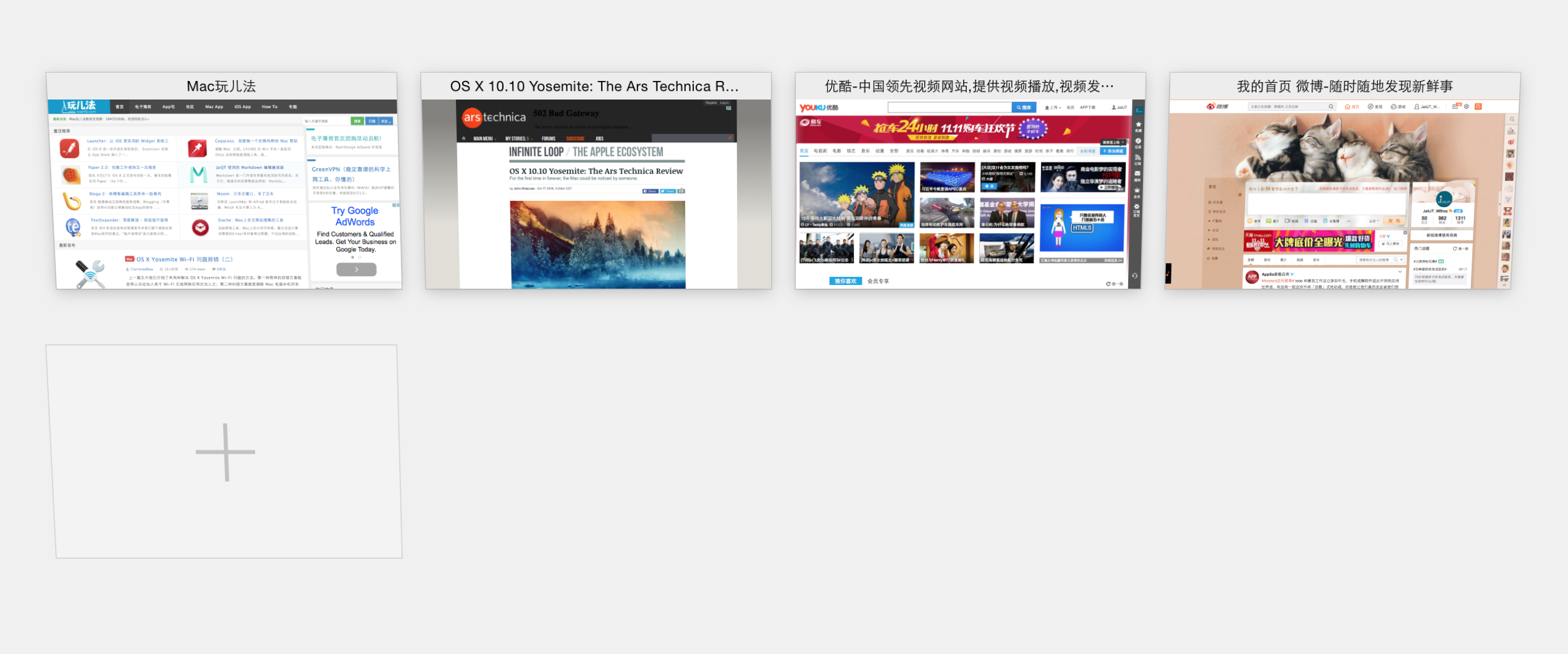Click the INFINITE LOOP heading in the Ars Technica preview
The height and width of the screenshot is (654, 1568).
[536, 152]
